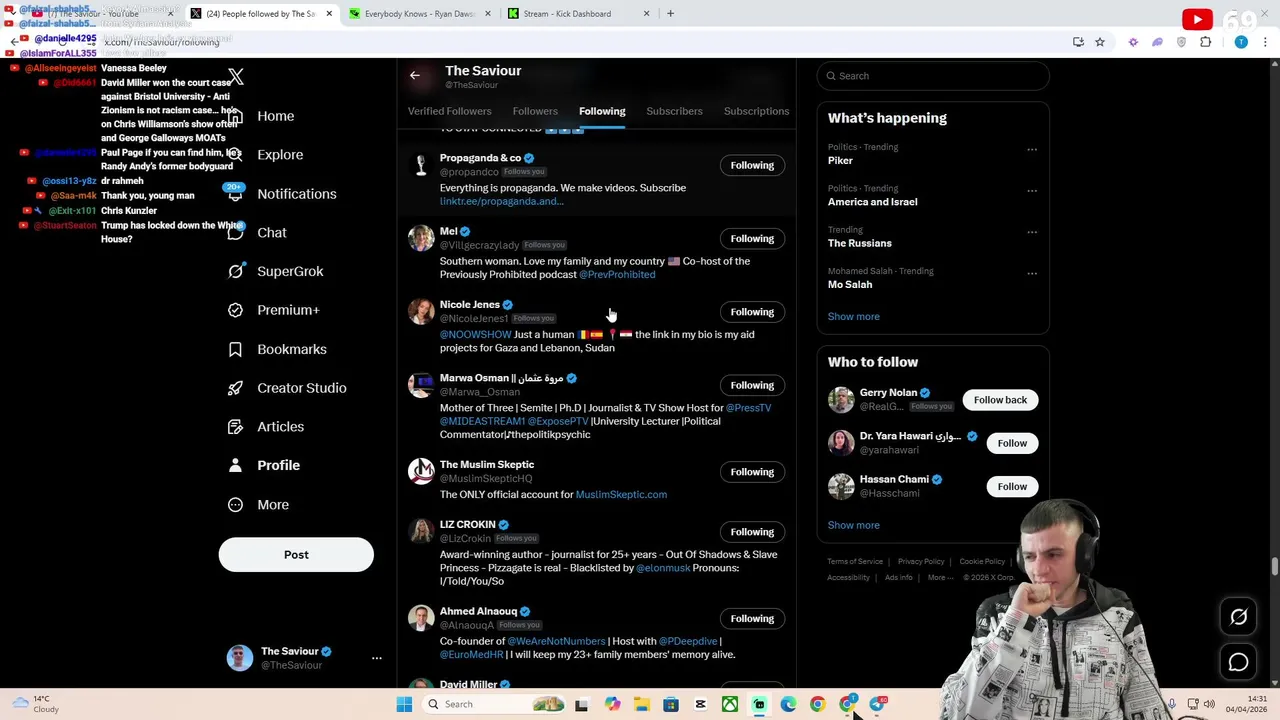Toggle Following for The Muslim Skeptic
This screenshot has width=1280, height=720.
(752, 472)
